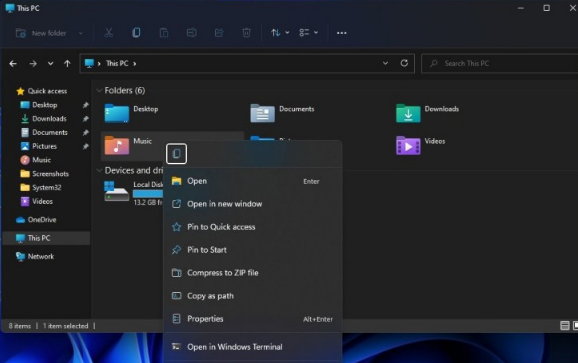Go back with the left arrow

pos(13,64)
